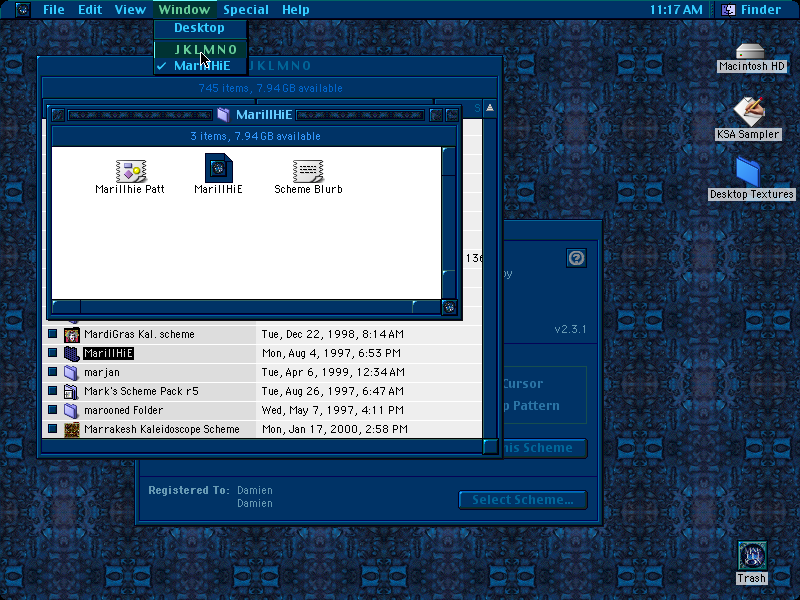This screenshot has height=600, width=800.
Task: Click the sort order arrow in list header
Action: pos(490,108)
